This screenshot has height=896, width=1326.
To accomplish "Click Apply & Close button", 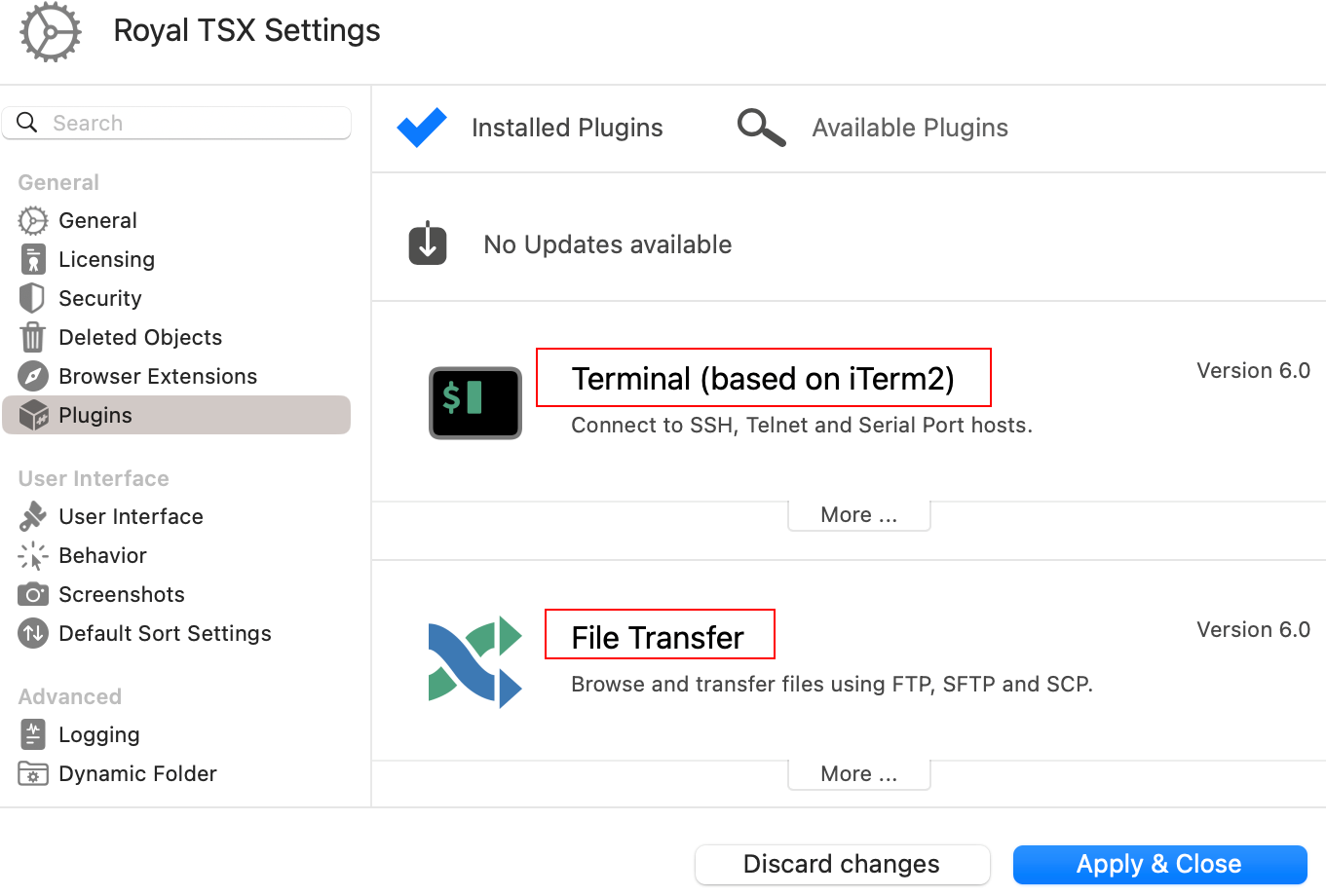I will (1159, 864).
